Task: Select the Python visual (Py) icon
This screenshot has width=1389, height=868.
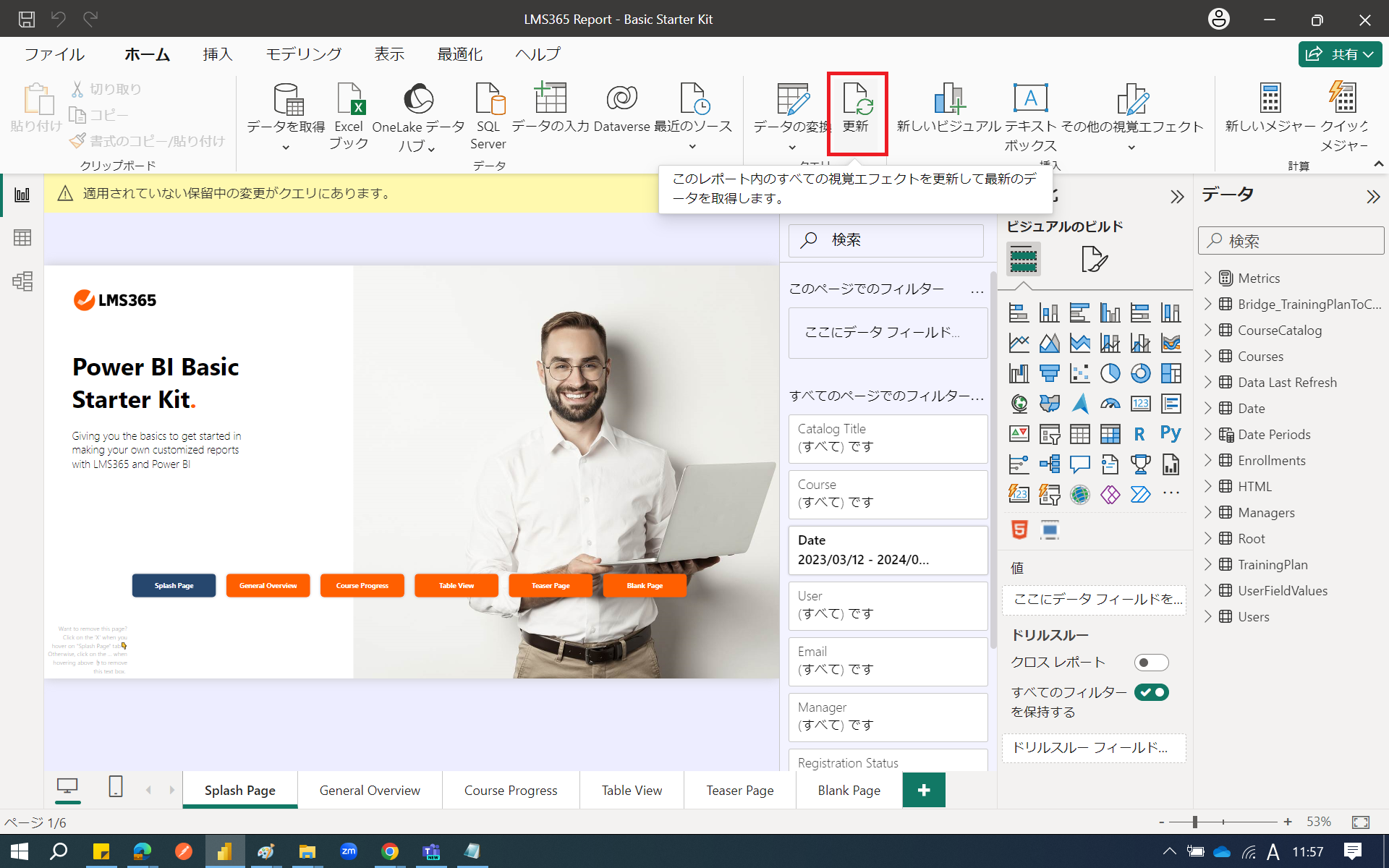Action: (1171, 433)
